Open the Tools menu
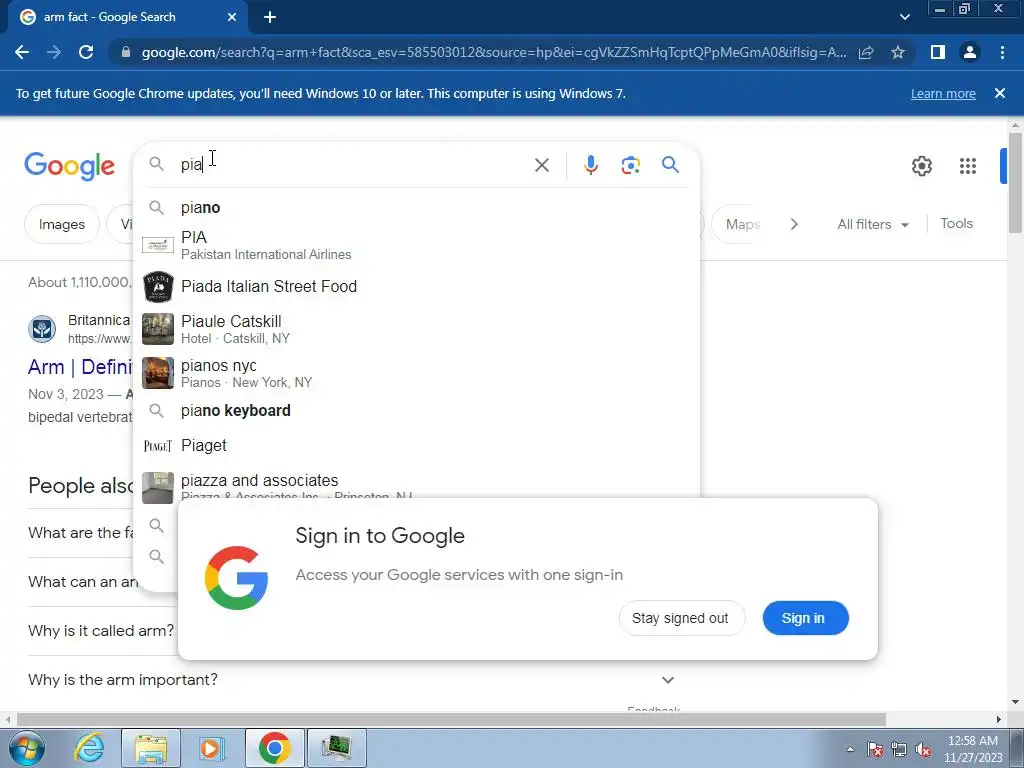 coord(956,223)
